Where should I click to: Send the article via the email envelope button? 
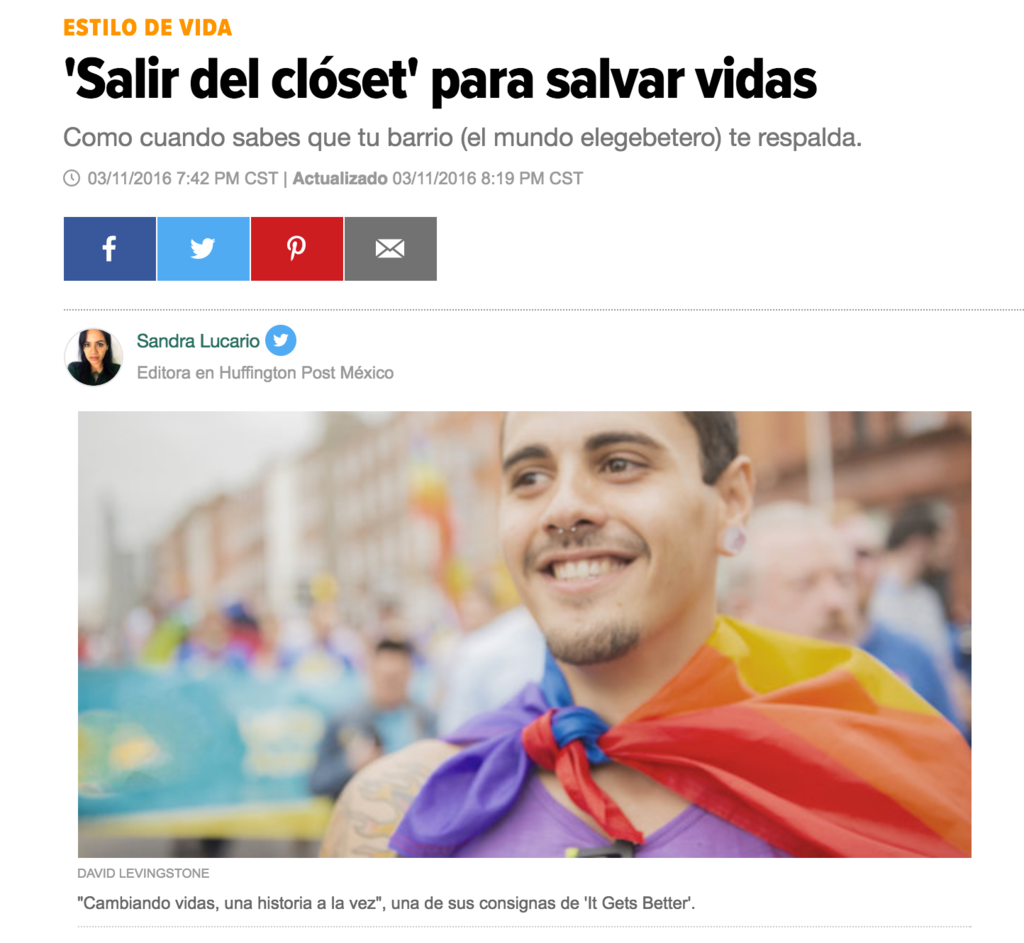pyautogui.click(x=391, y=249)
